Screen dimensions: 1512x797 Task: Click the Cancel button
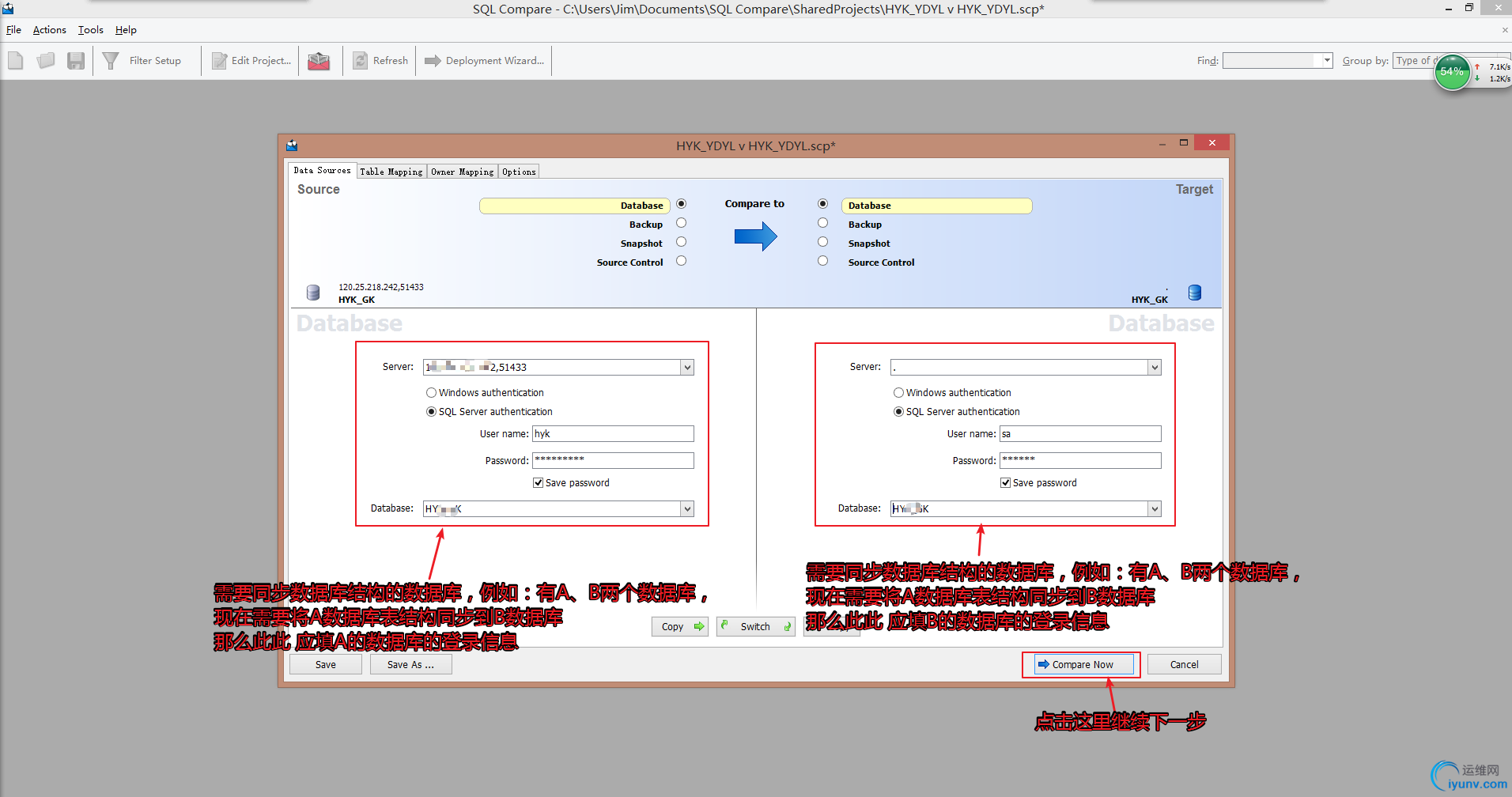point(1184,665)
